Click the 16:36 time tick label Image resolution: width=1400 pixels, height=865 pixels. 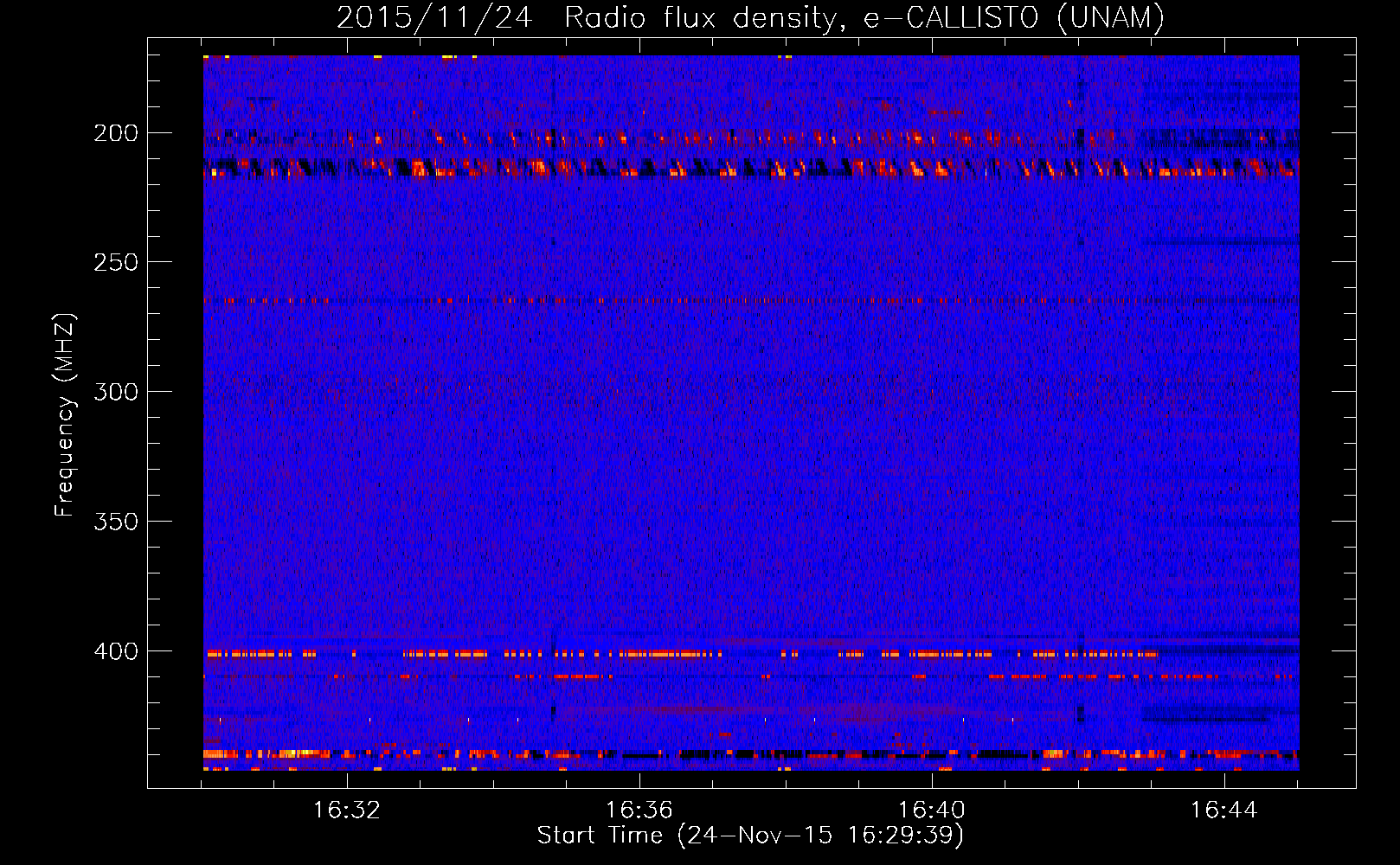pyautogui.click(x=639, y=811)
